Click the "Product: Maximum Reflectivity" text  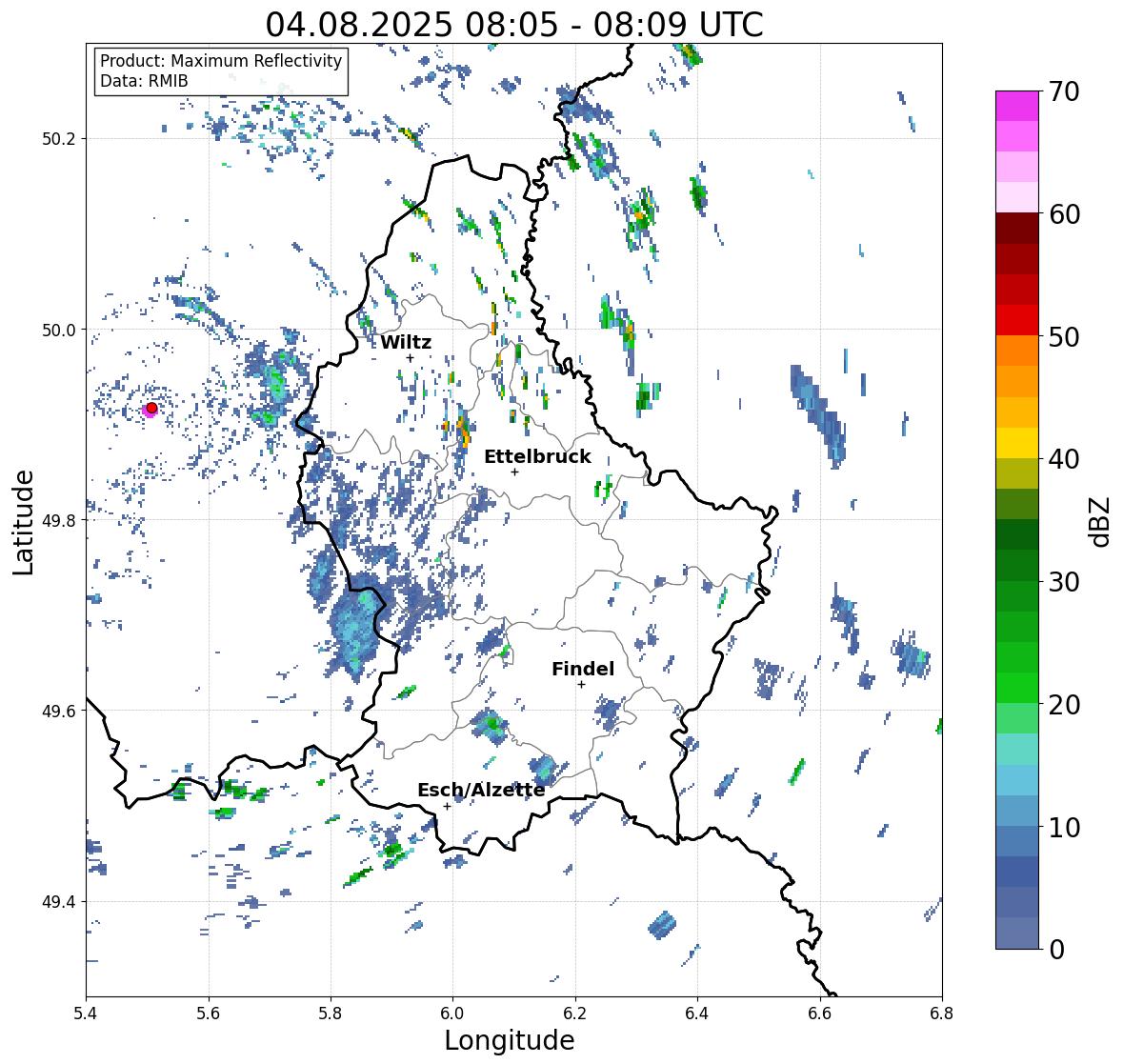(x=221, y=61)
